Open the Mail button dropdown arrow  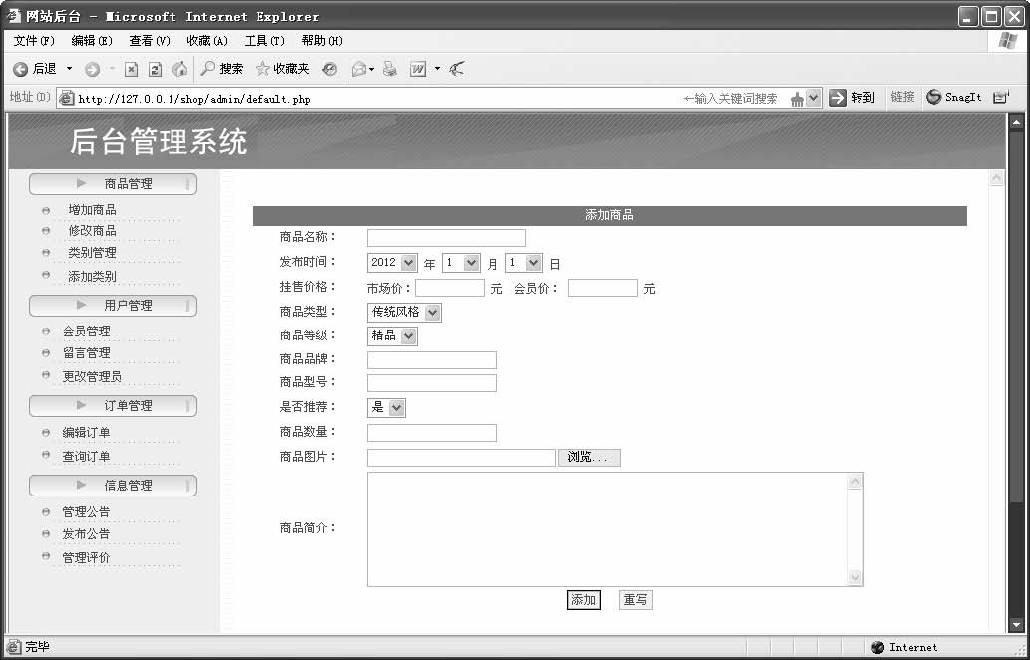[372, 69]
